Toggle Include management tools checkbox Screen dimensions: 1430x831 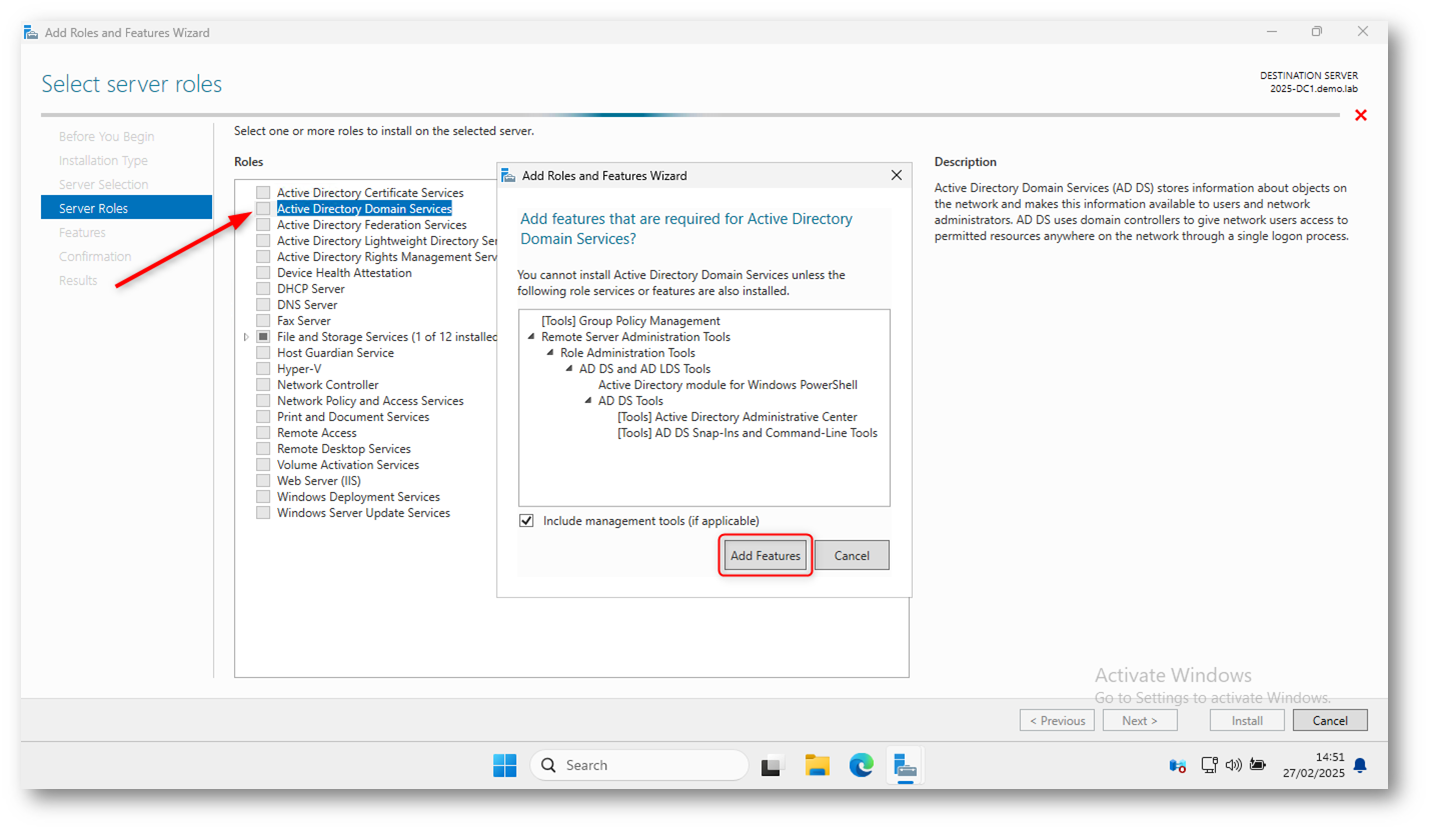click(526, 521)
